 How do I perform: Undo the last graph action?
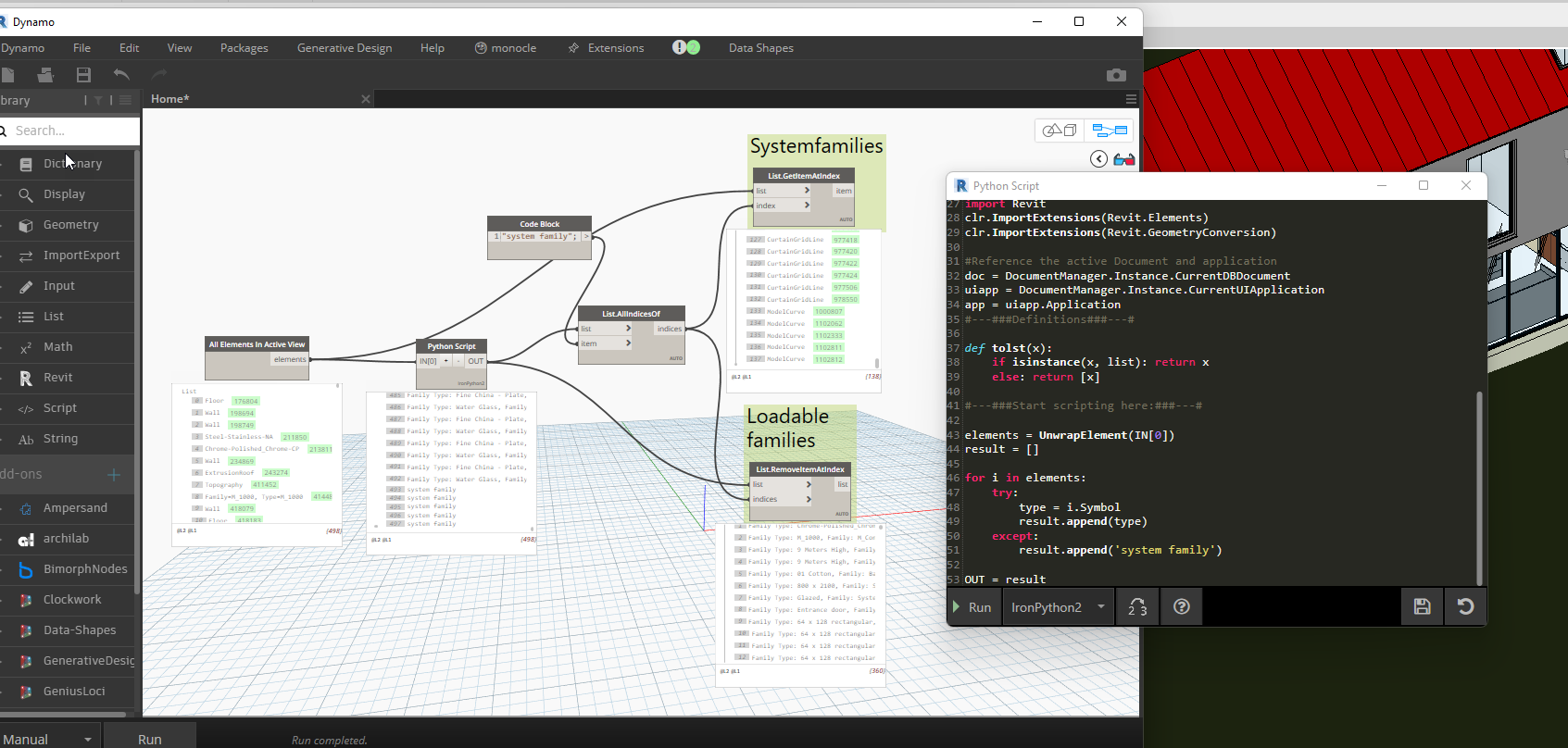(x=121, y=75)
